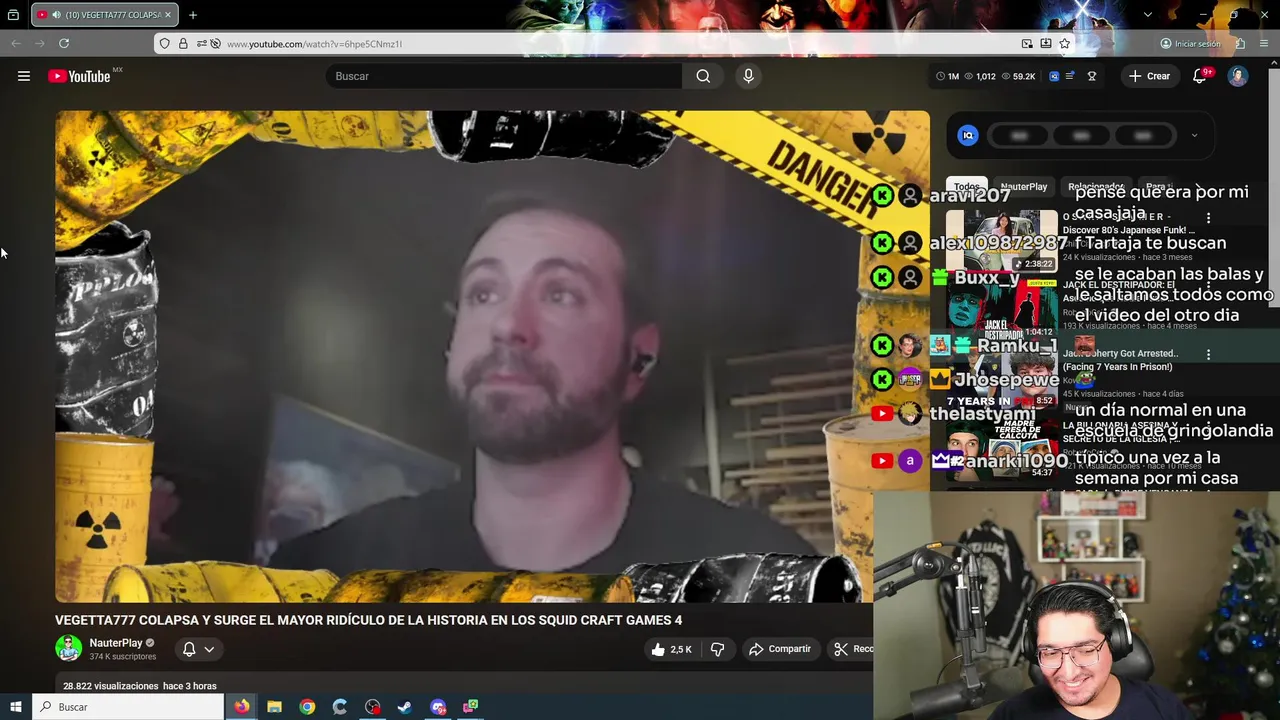
Task: Open the NauterPlay channel avatar
Action: coord(68,648)
